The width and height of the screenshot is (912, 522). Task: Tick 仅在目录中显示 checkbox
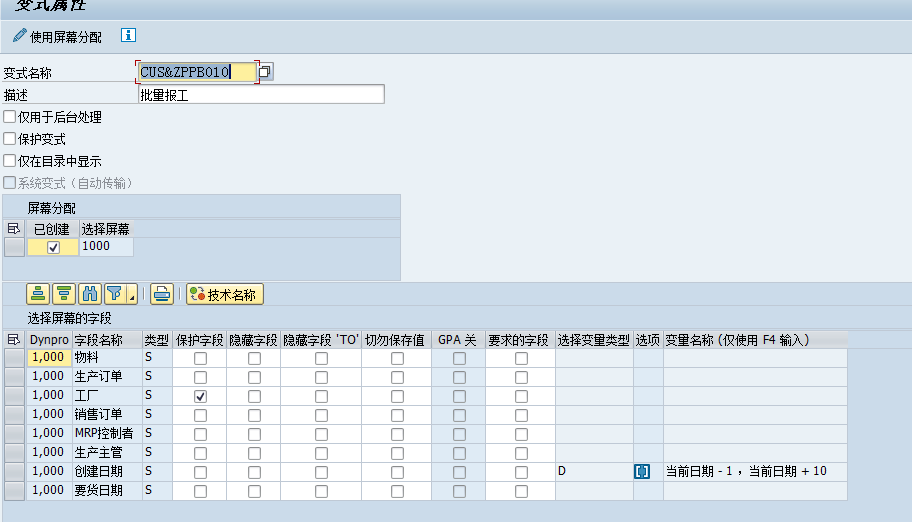pos(10,161)
